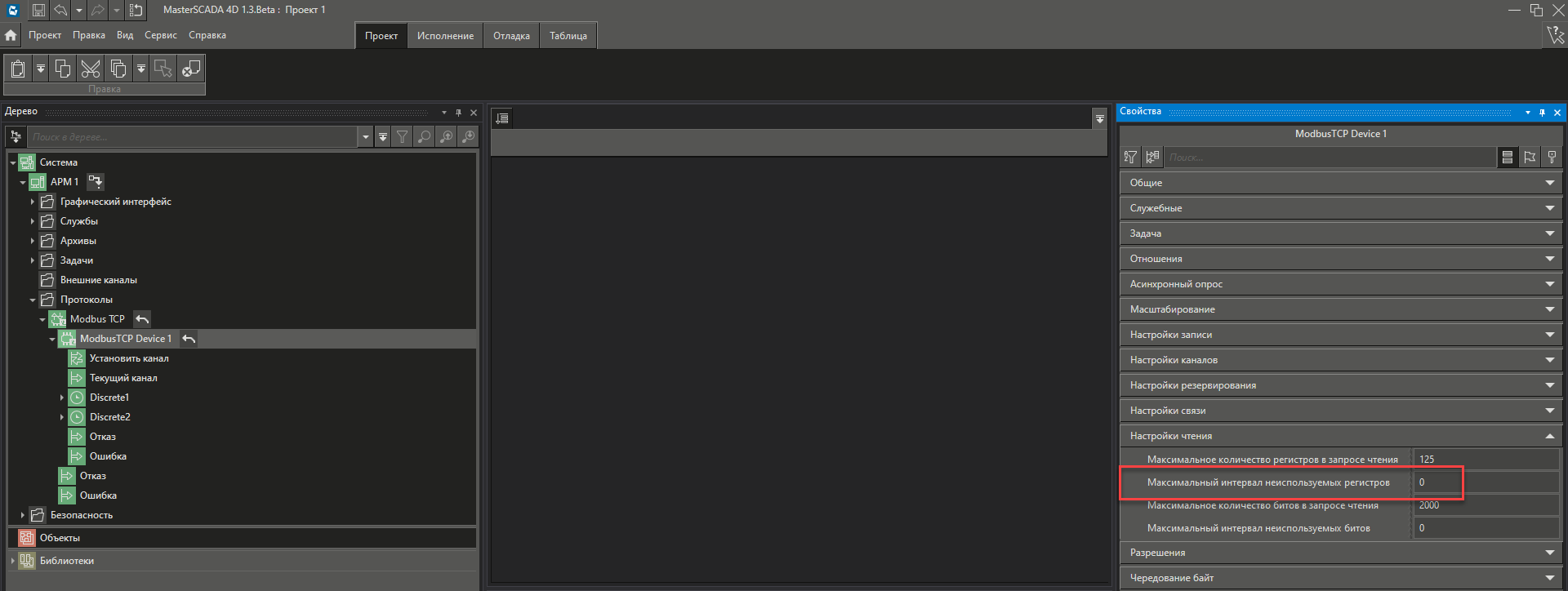Expand the Архивы tree node
Viewport: 1568px width, 591px height.
pos(33,241)
